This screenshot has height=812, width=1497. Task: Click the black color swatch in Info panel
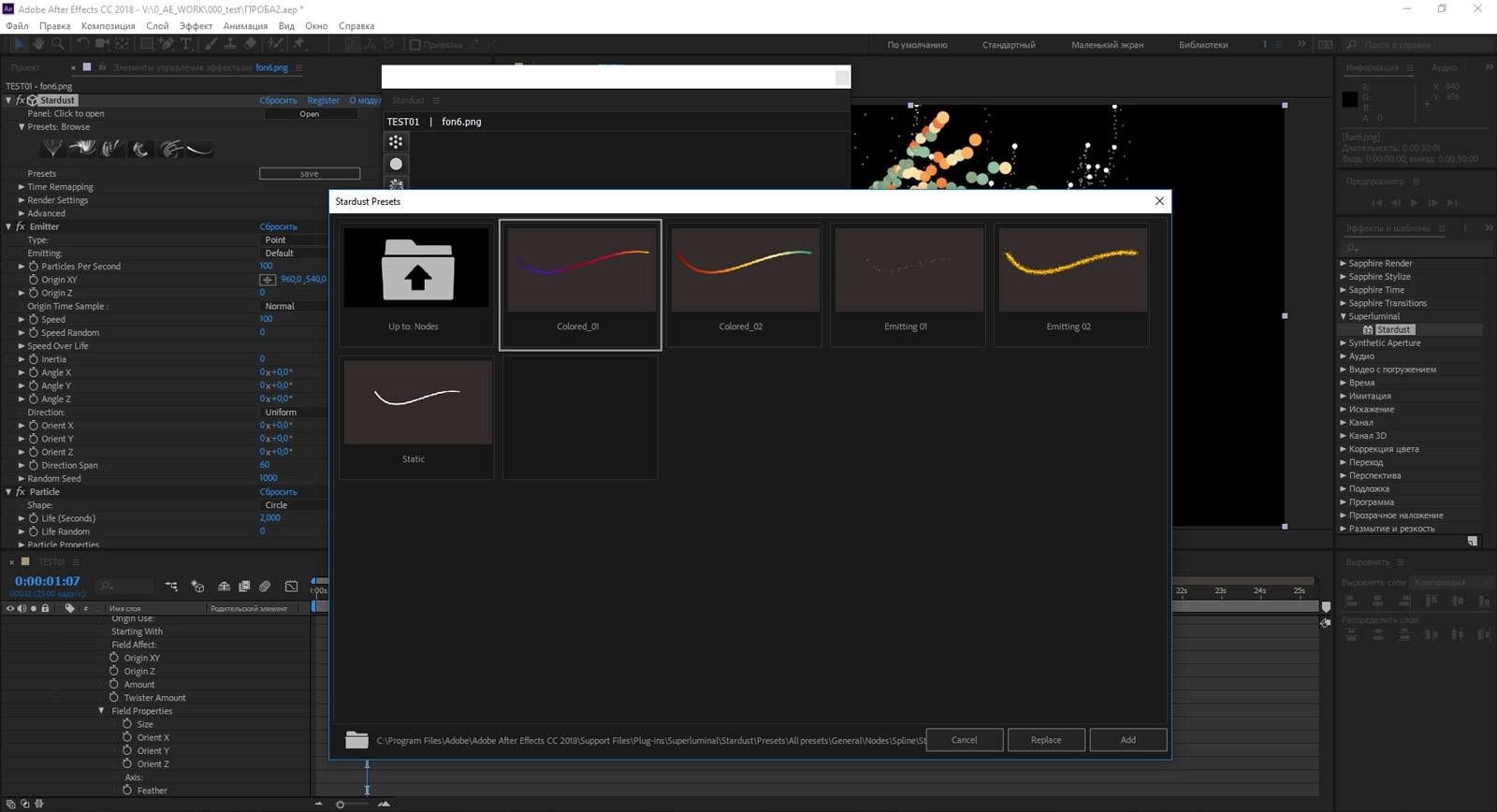click(1350, 99)
